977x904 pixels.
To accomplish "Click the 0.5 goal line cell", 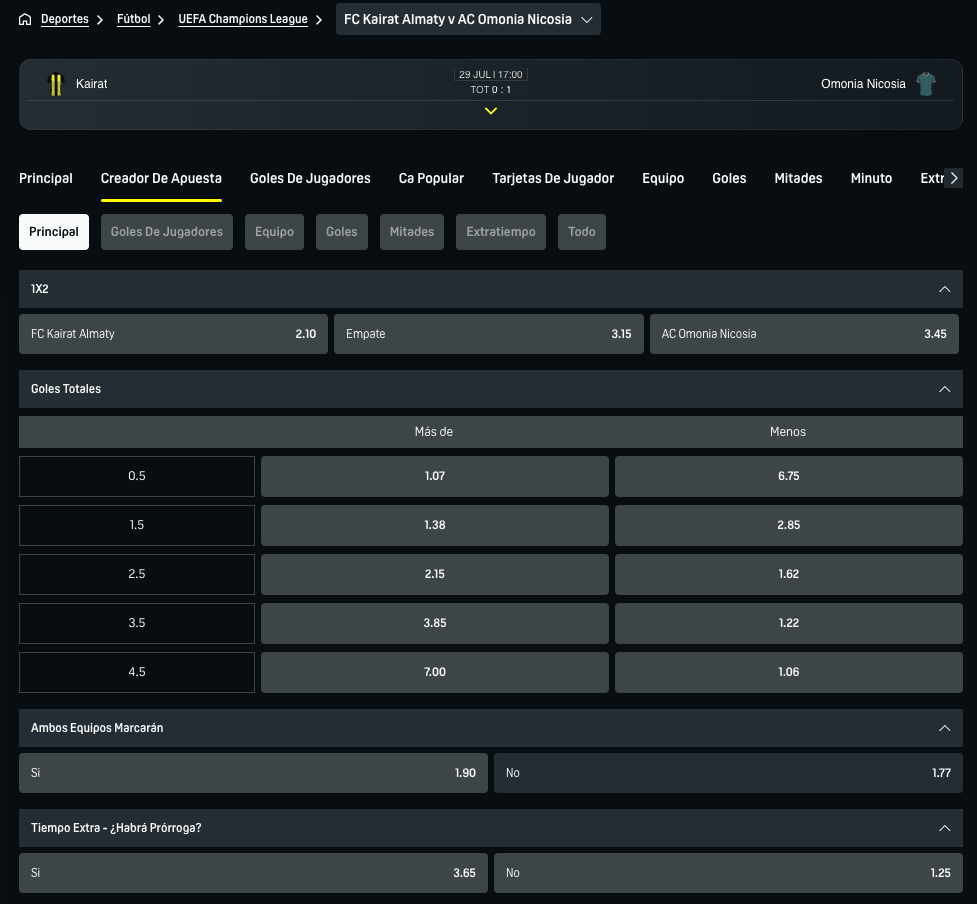I will [137, 477].
